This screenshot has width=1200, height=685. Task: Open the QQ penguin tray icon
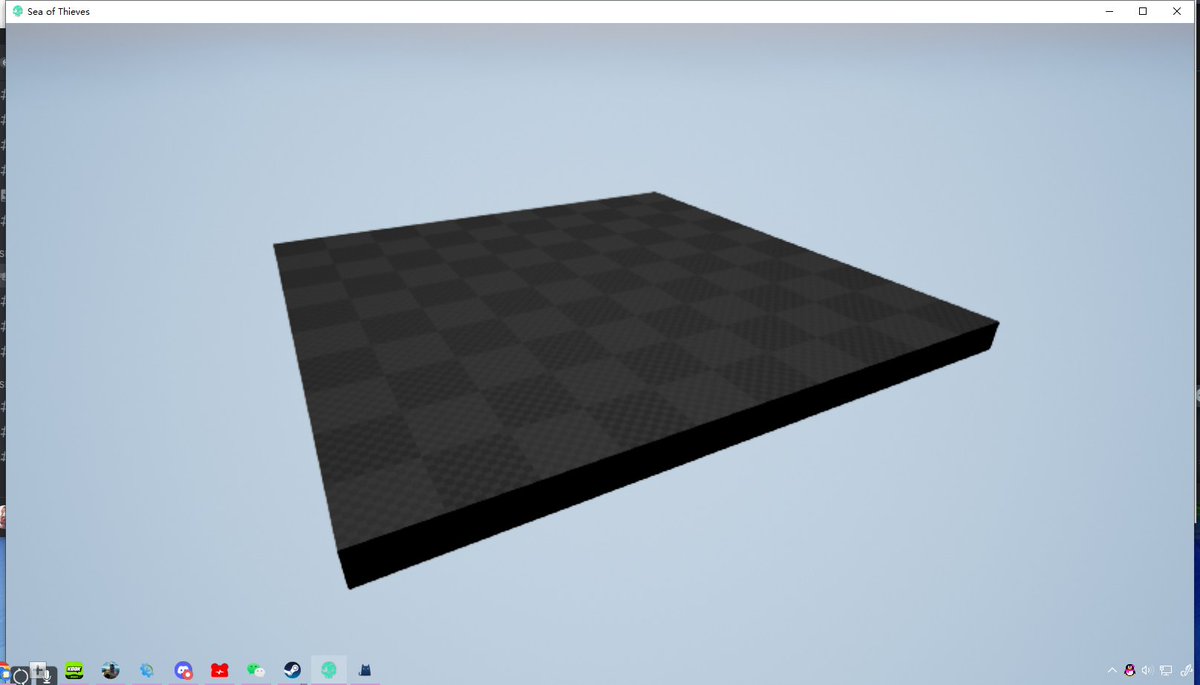coord(1130,670)
